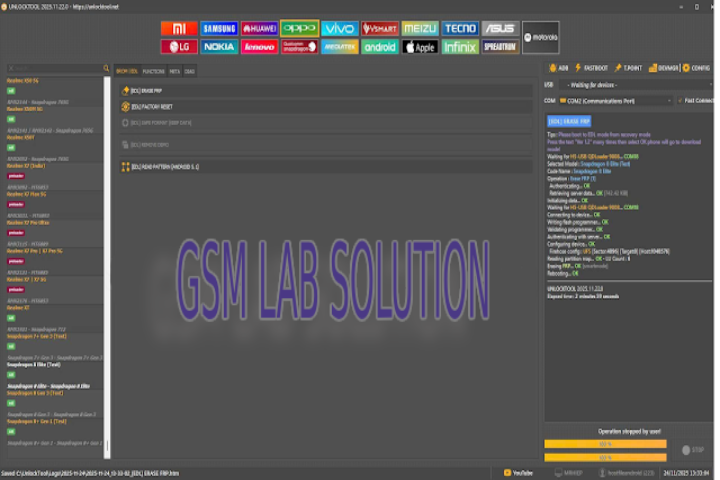Pick the Apple brand icon
720x480 pixels.
tap(420, 46)
